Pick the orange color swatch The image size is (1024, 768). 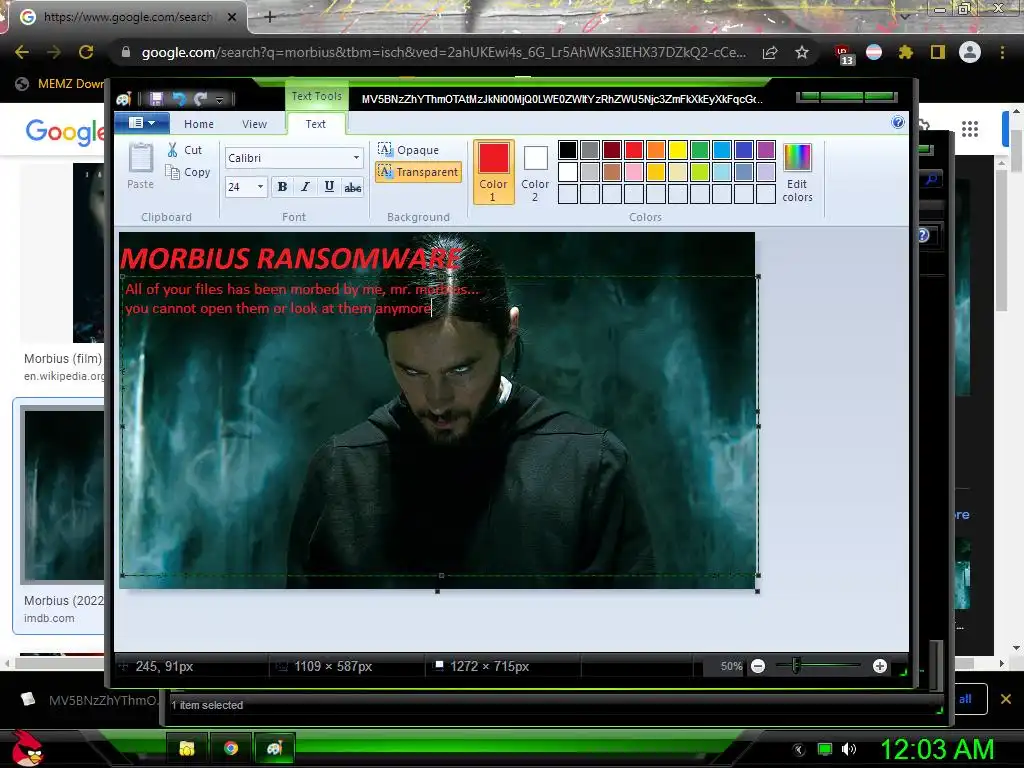[x=656, y=150]
